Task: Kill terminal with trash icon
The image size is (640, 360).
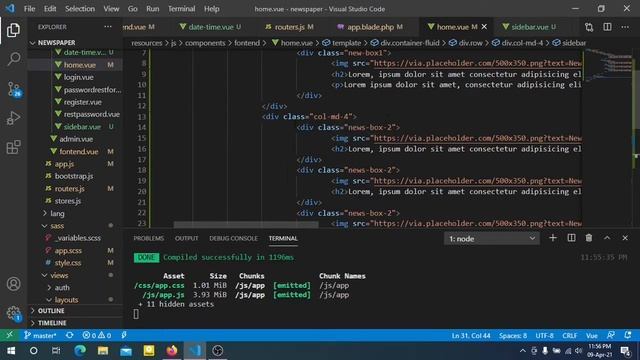Action: (589, 238)
